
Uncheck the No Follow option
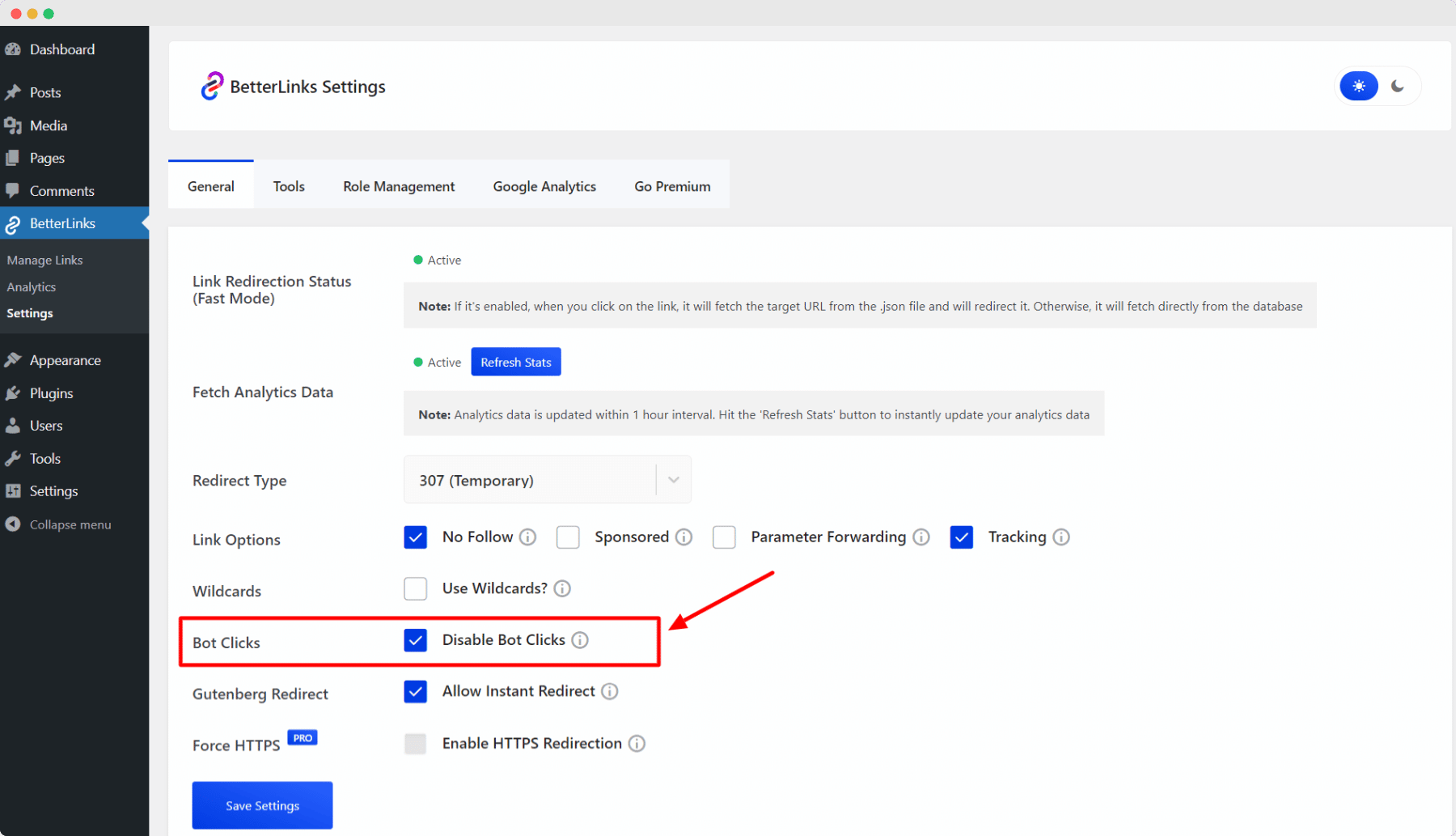point(415,537)
